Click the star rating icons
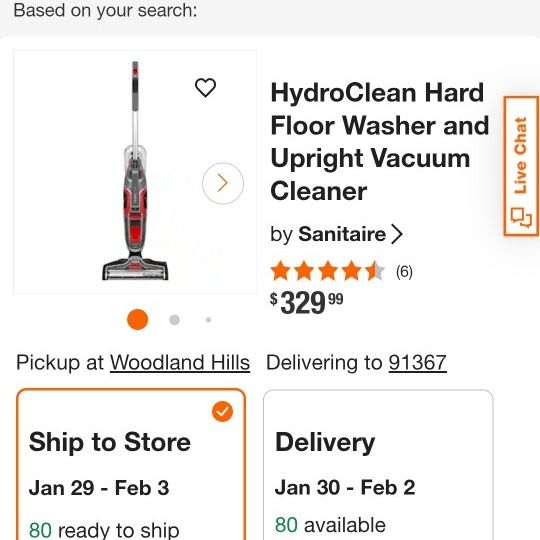The width and height of the screenshot is (540, 540). (328, 271)
